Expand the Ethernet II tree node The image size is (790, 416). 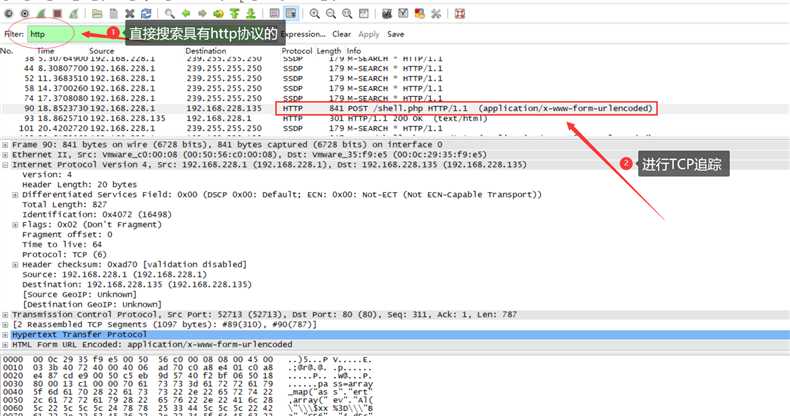coord(5,155)
